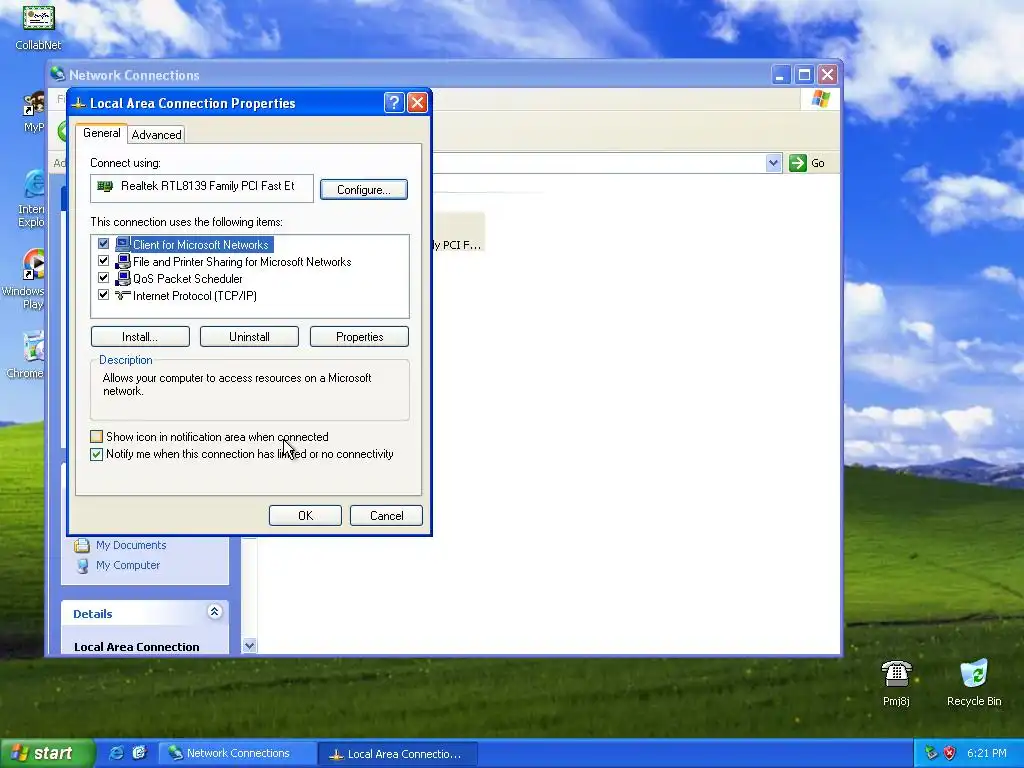
Task: Click the My Computer icon in sidebar
Action: pyautogui.click(x=82, y=566)
